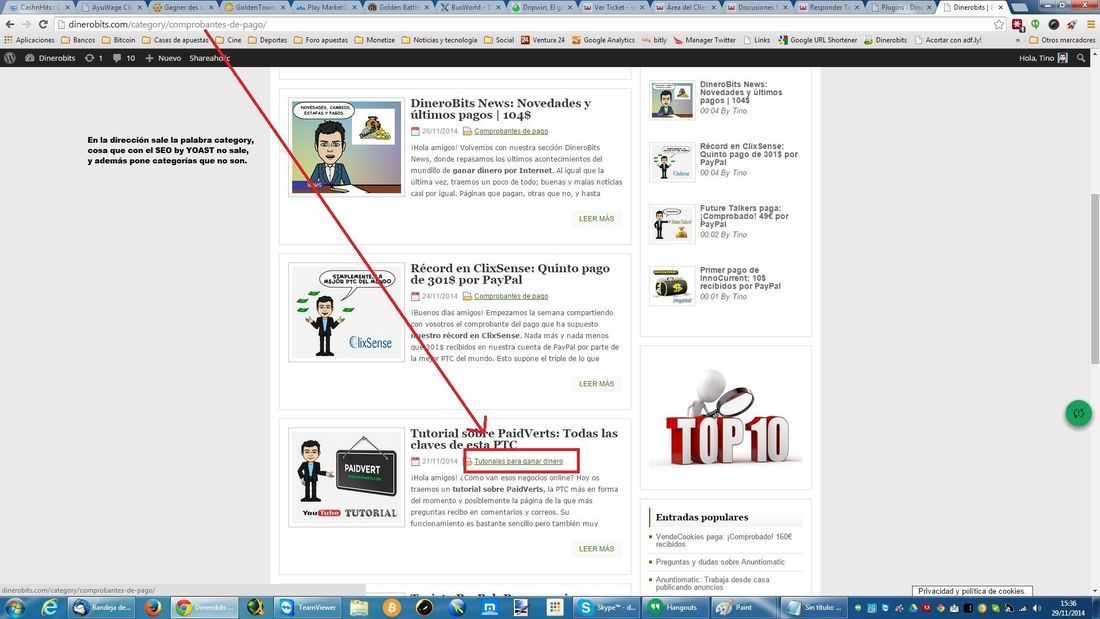View the 10 pending comments in admin bar
The width and height of the screenshot is (1100, 619).
click(124, 58)
